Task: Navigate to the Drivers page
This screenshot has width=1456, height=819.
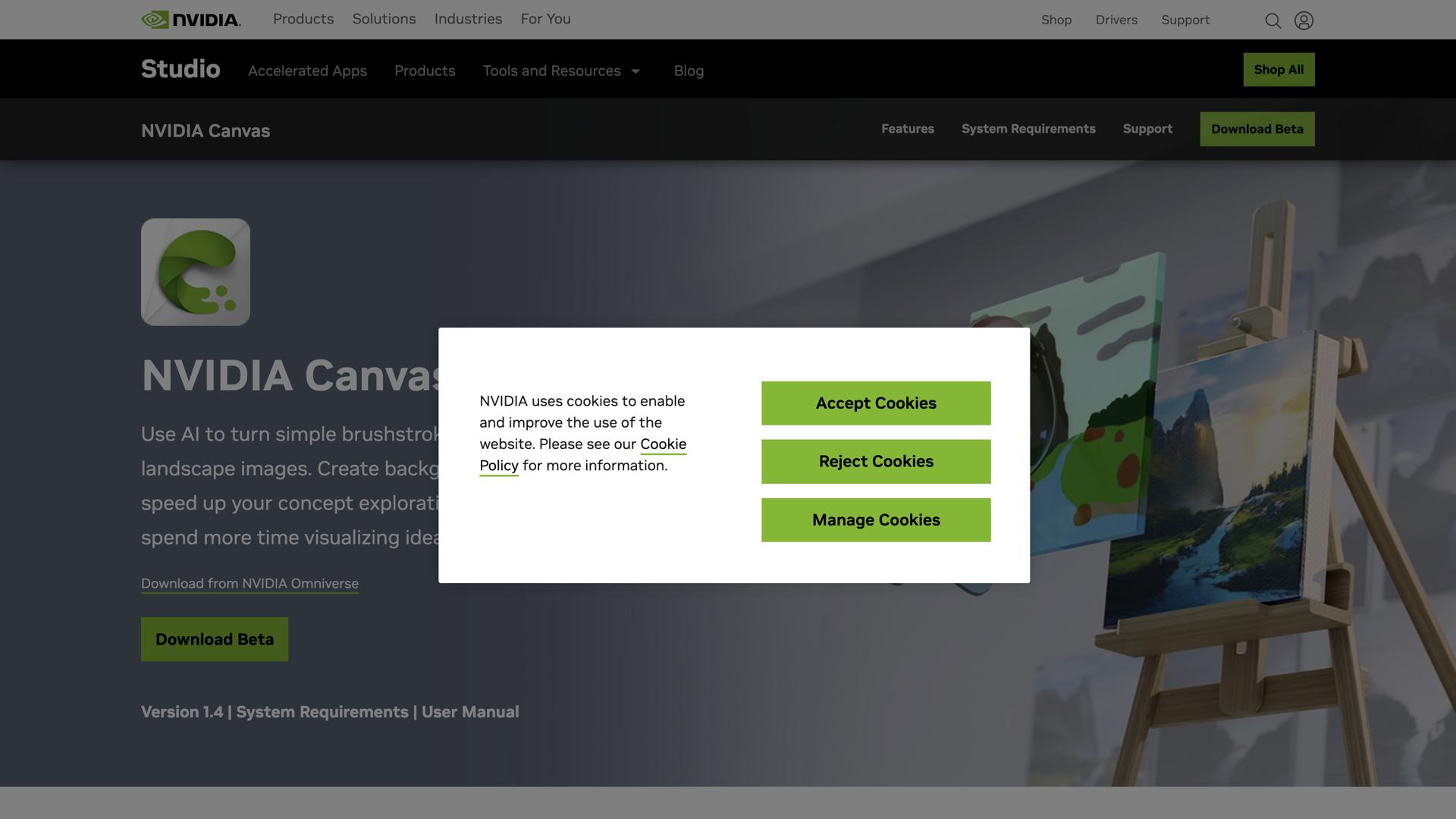Action: pos(1116,20)
